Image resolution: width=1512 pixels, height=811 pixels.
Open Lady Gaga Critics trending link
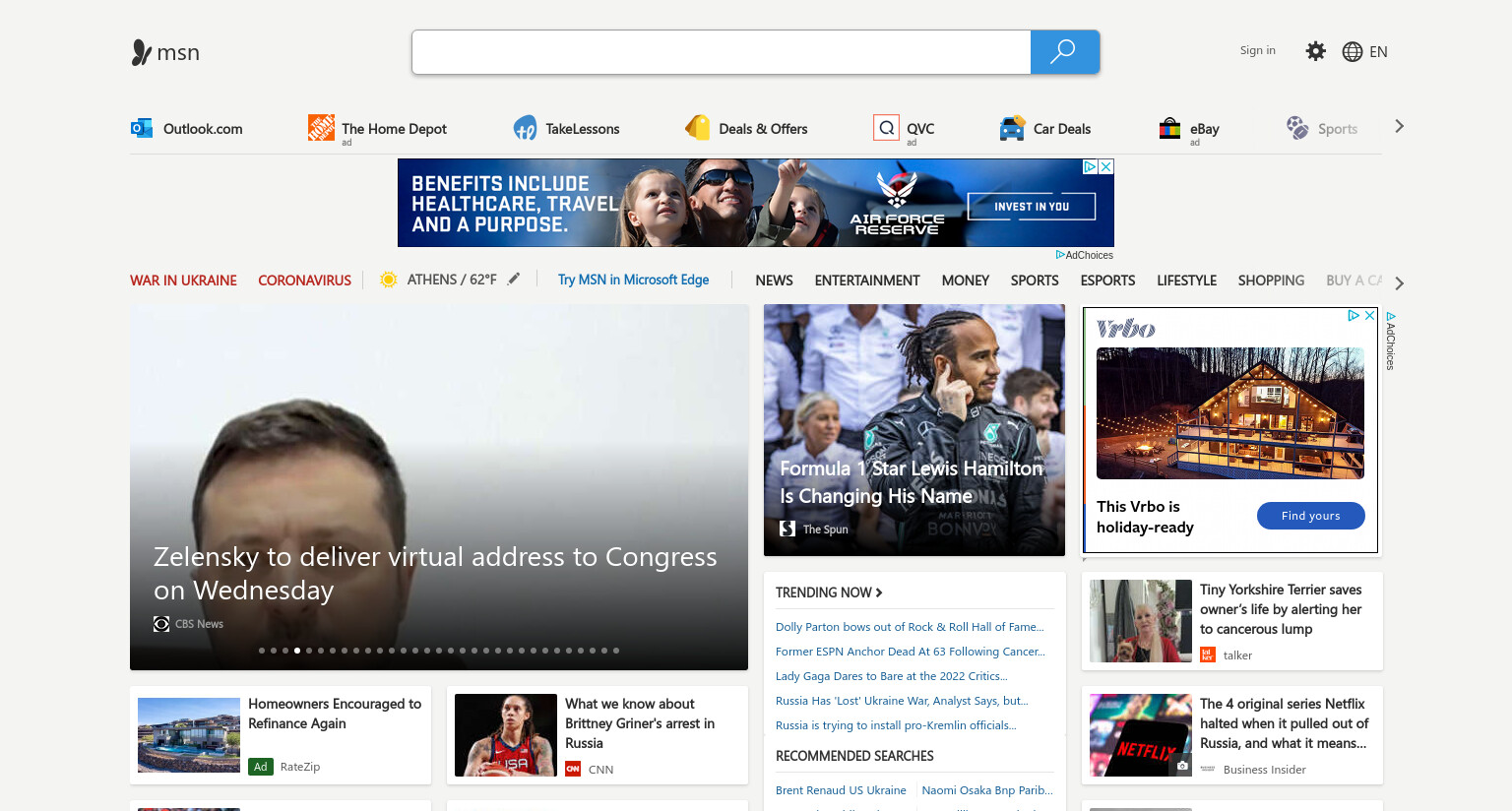click(x=892, y=676)
